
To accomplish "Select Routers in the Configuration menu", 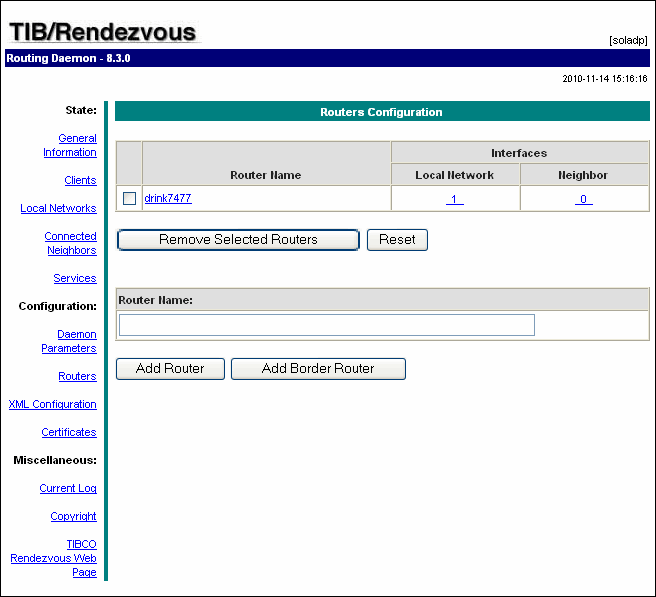I will click(77, 376).
